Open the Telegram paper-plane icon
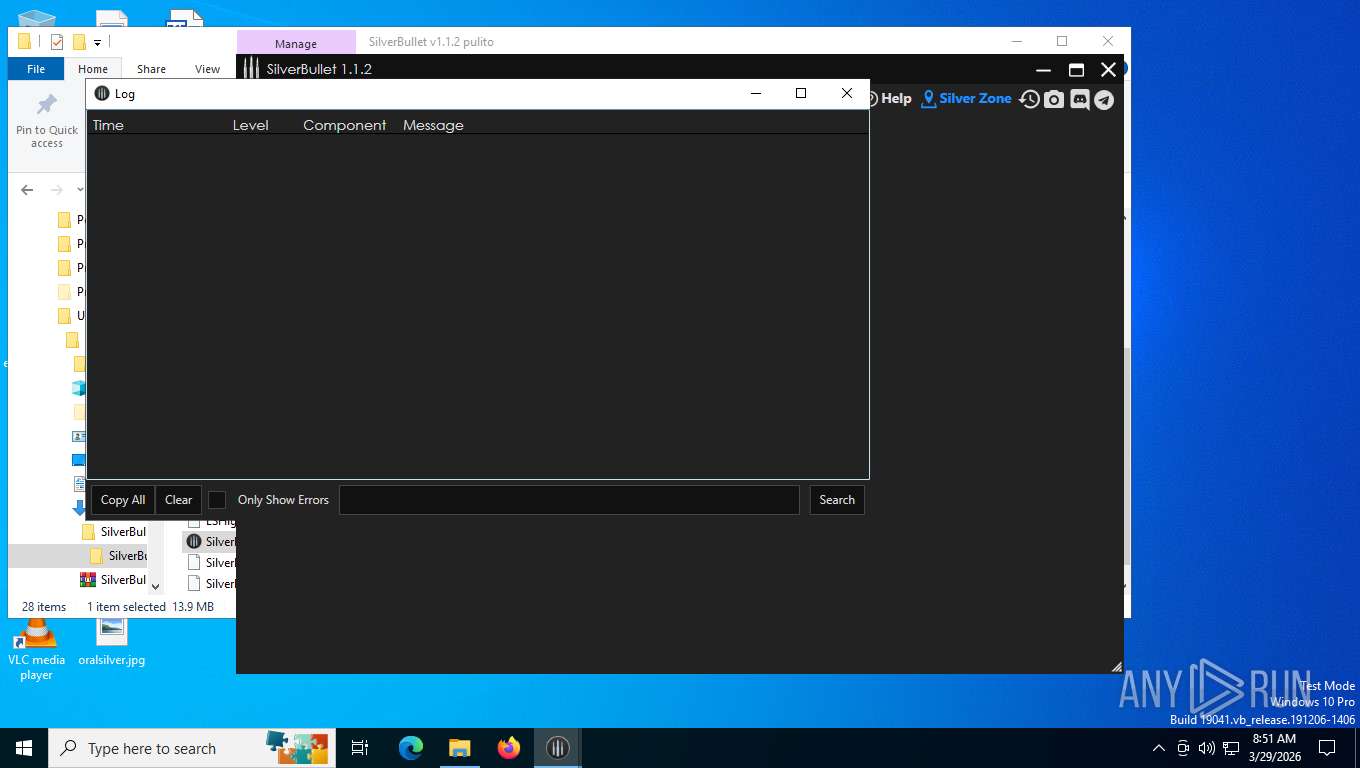Screen dimensions: 1360x768 click(x=1104, y=99)
